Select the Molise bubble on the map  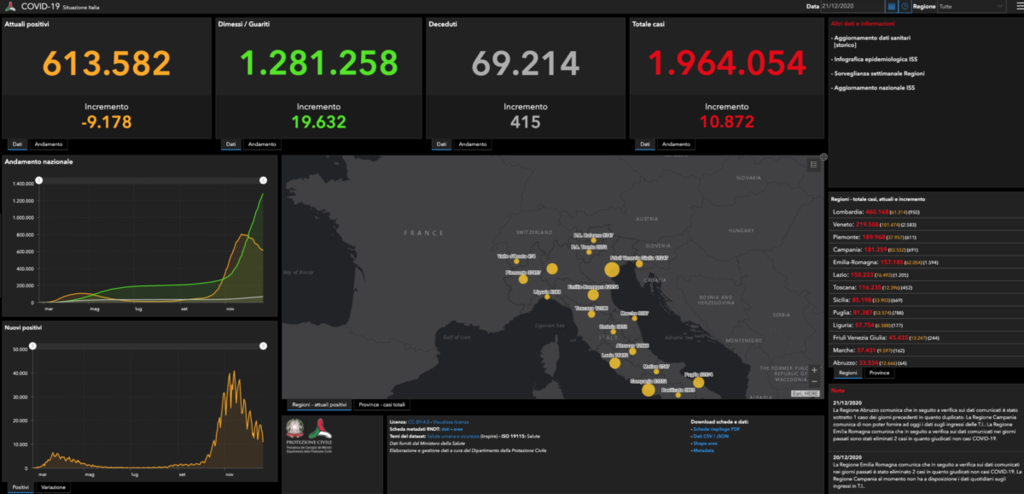click(656, 371)
